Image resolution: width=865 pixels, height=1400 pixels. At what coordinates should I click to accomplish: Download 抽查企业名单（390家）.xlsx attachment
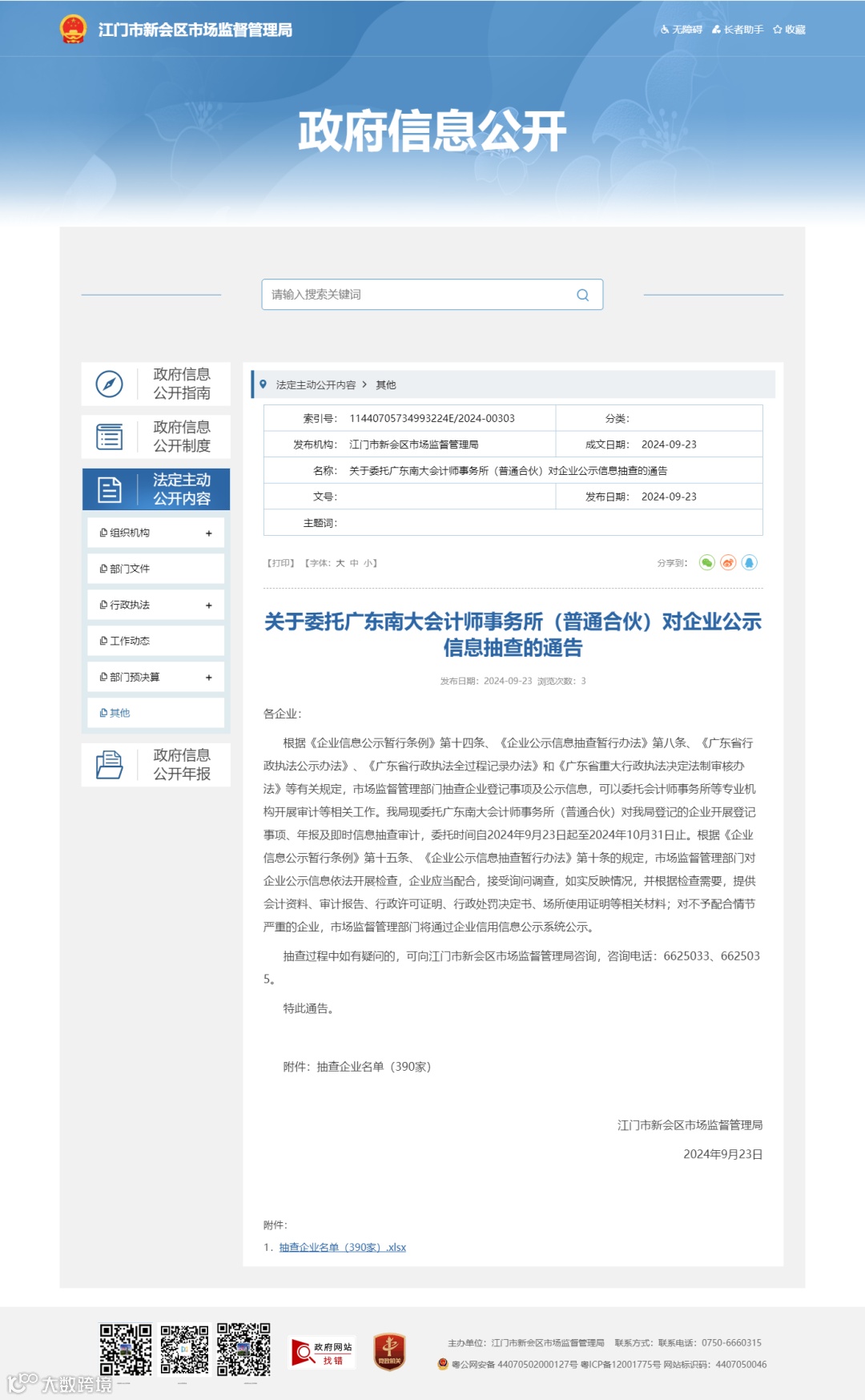click(343, 1248)
